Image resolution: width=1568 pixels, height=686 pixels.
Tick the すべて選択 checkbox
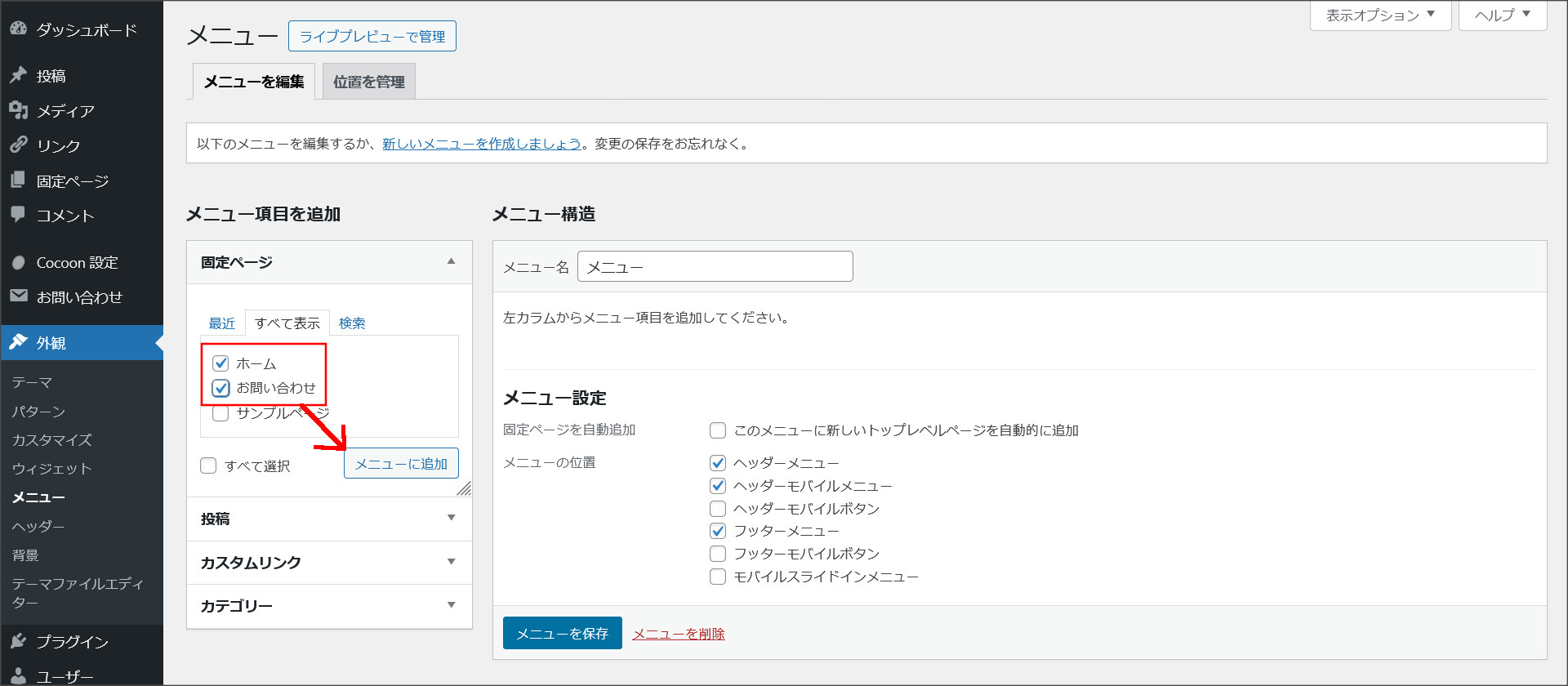click(208, 465)
